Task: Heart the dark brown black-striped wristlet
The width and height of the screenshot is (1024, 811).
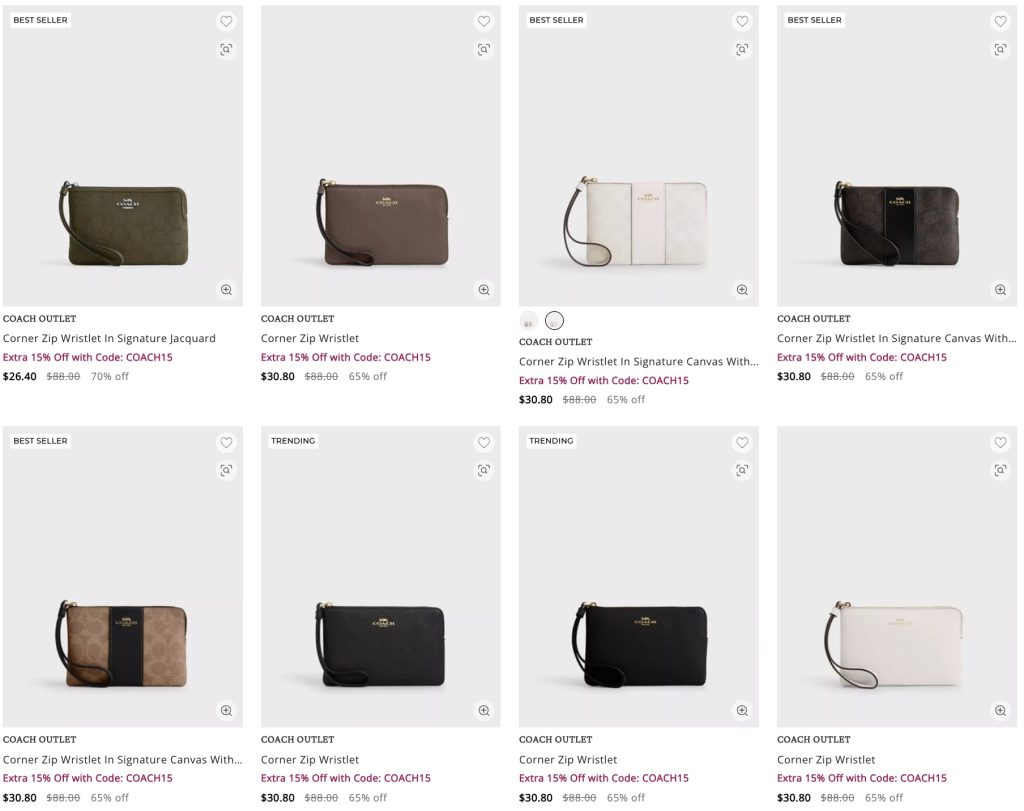Action: pyautogui.click(x=1000, y=21)
